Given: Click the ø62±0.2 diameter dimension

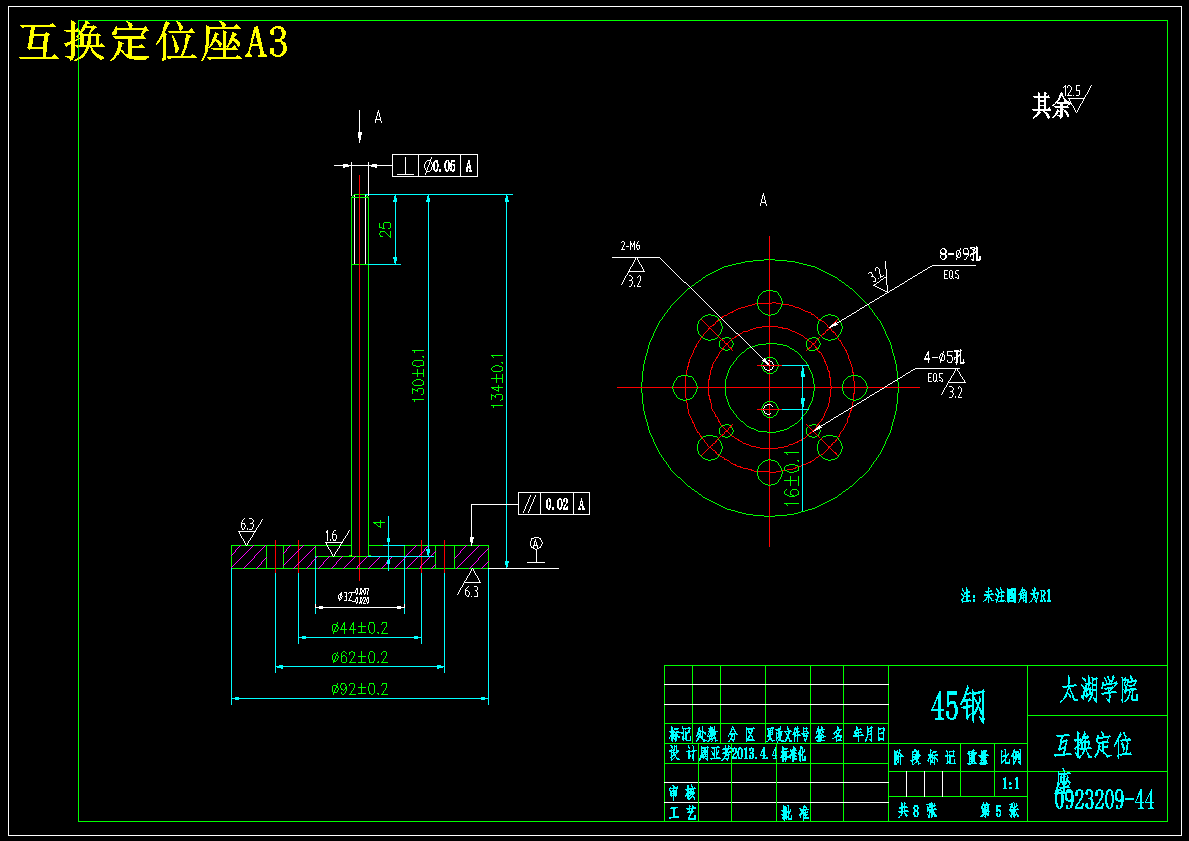Looking at the screenshot, I should click(x=359, y=657).
